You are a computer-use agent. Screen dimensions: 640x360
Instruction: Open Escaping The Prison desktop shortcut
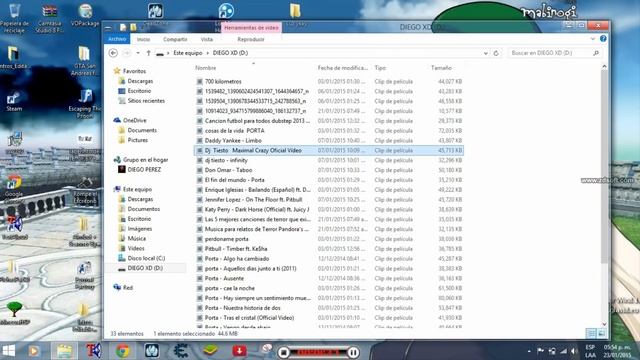tap(85, 104)
